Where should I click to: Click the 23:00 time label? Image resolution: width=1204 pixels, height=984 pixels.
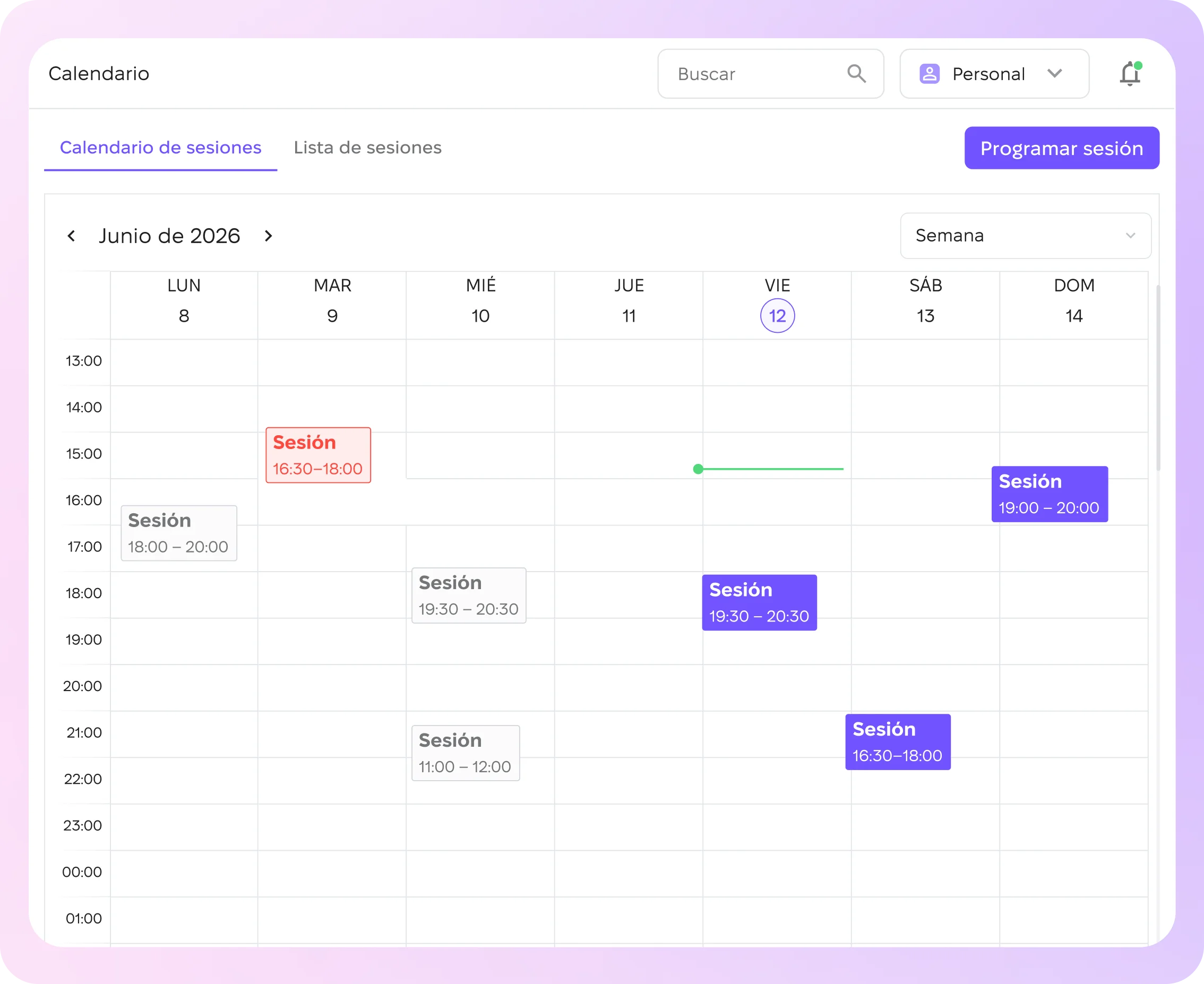coord(83,826)
